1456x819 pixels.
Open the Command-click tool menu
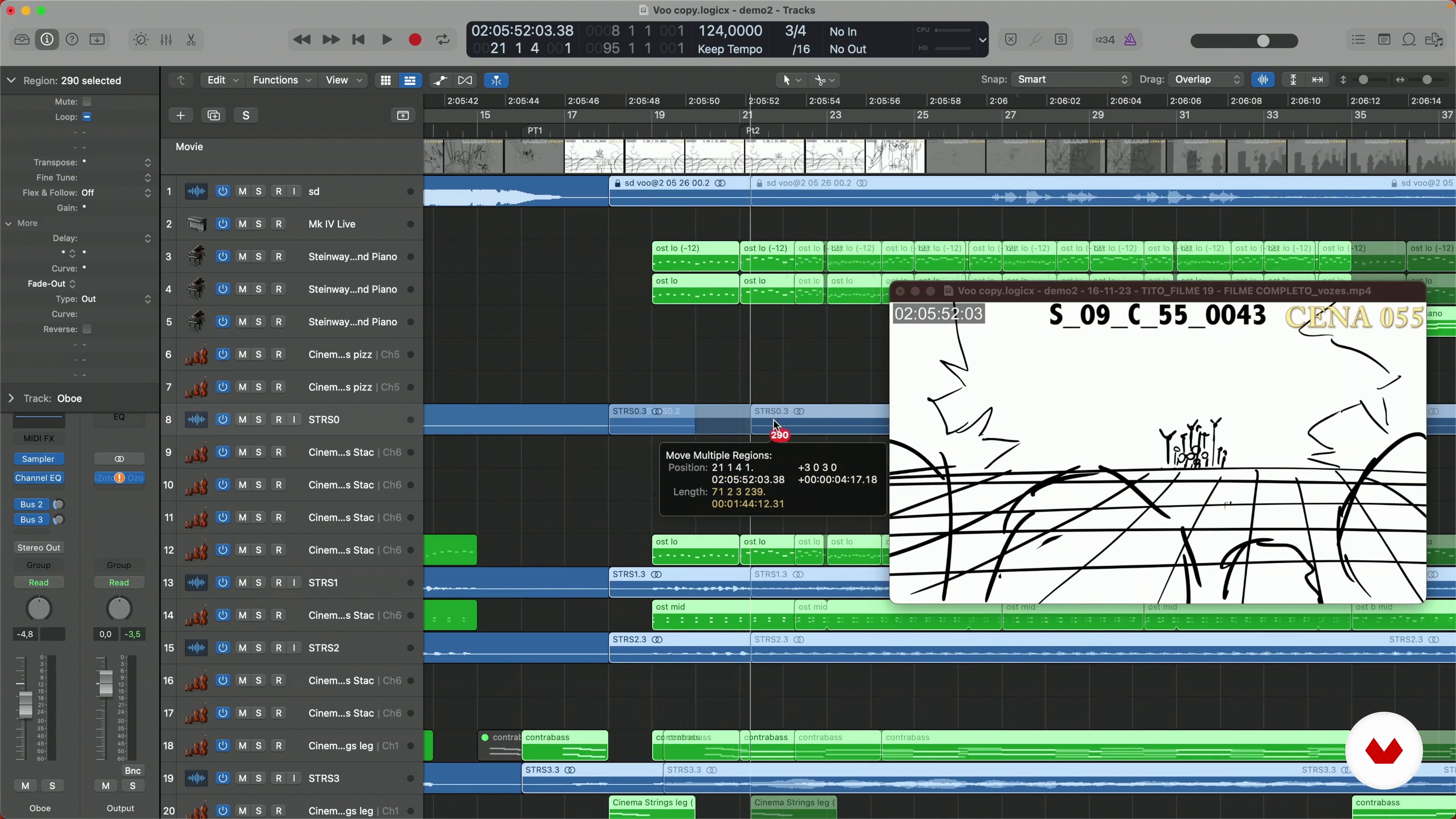click(824, 80)
